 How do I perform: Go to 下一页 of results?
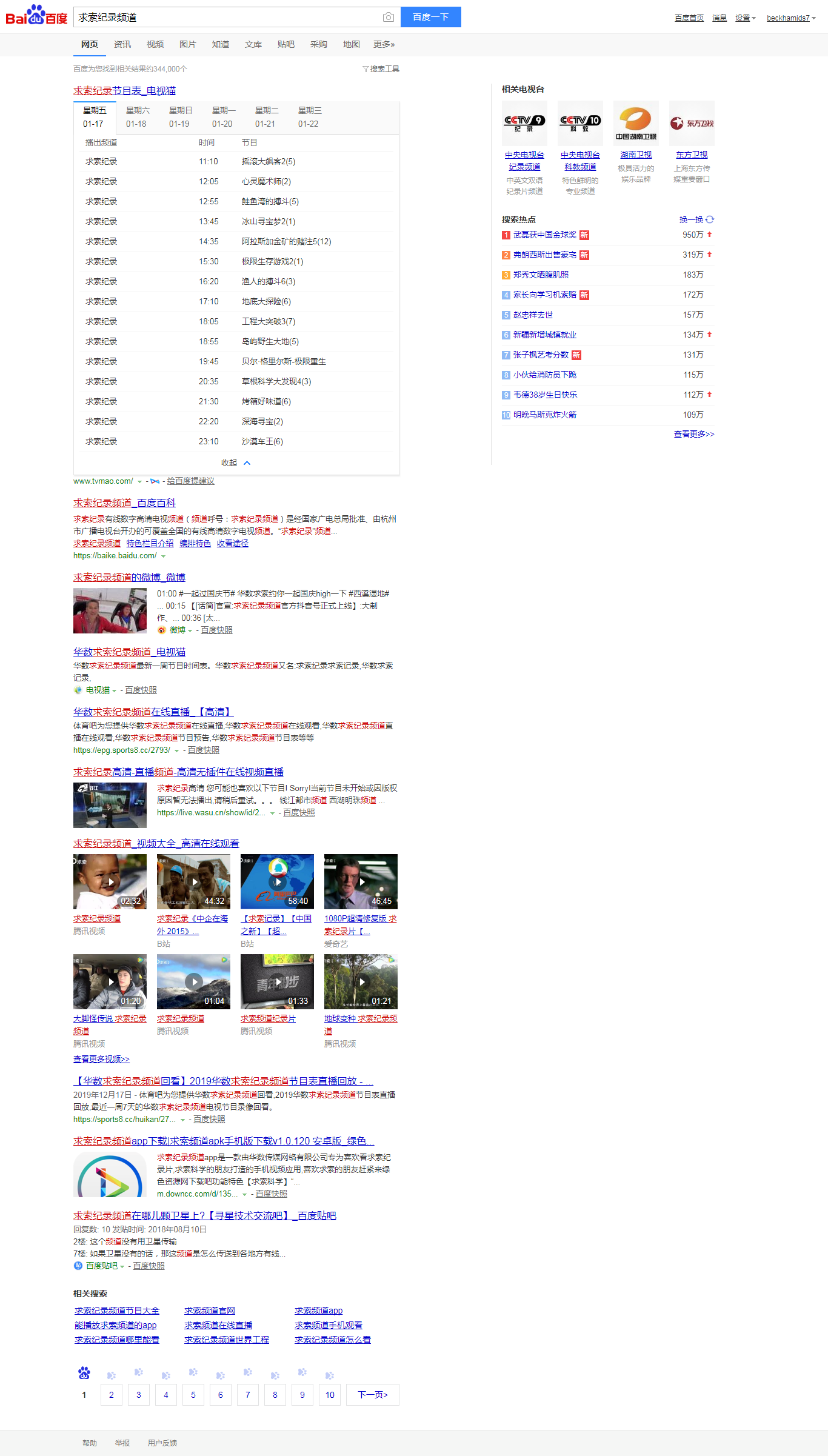point(372,1395)
